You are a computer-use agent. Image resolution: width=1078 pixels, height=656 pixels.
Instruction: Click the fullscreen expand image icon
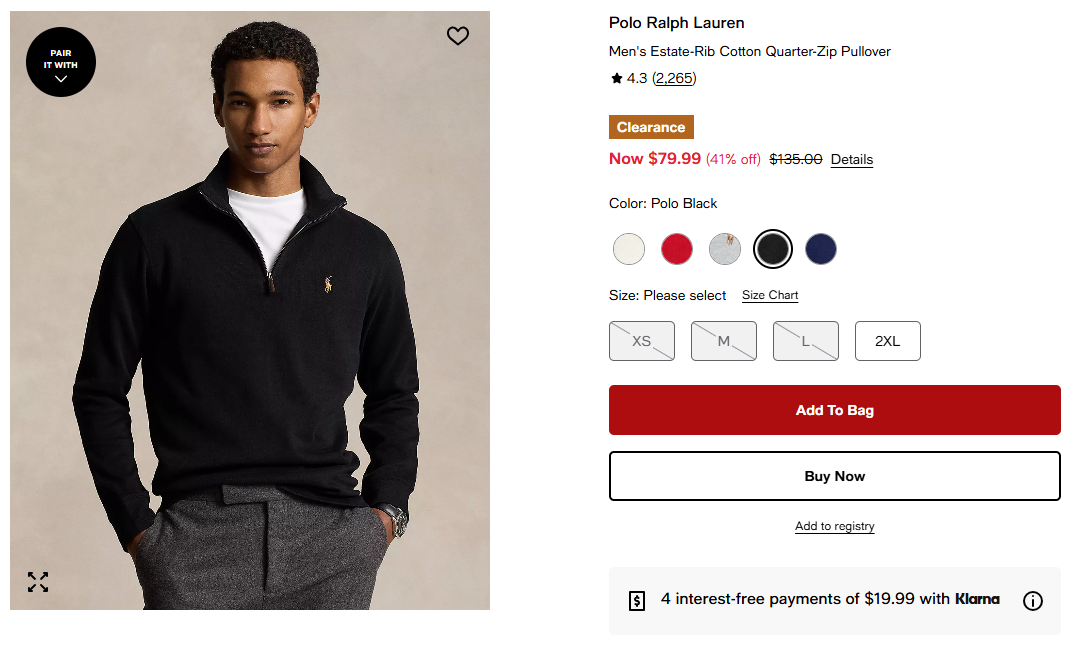(x=38, y=582)
